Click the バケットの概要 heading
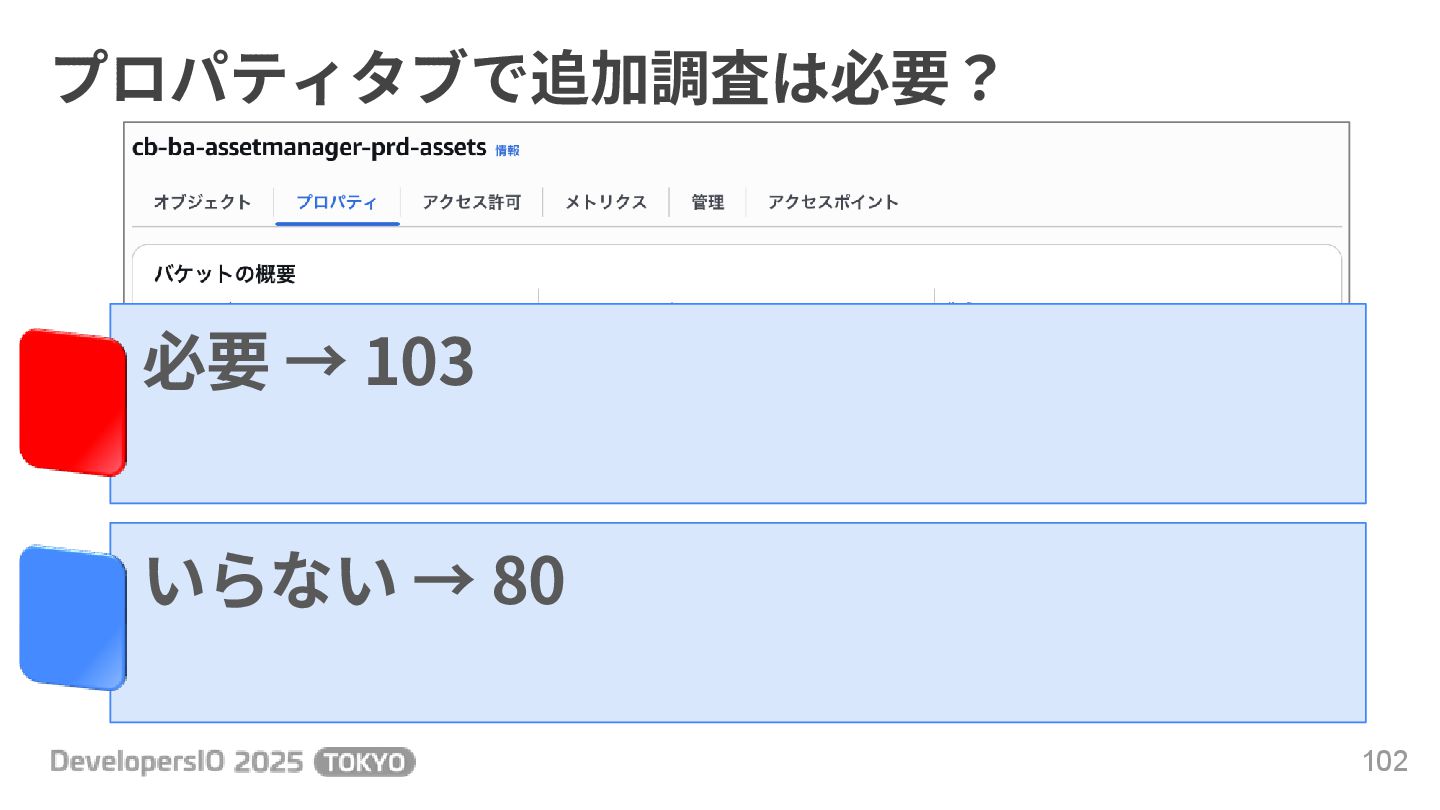 [x=224, y=274]
